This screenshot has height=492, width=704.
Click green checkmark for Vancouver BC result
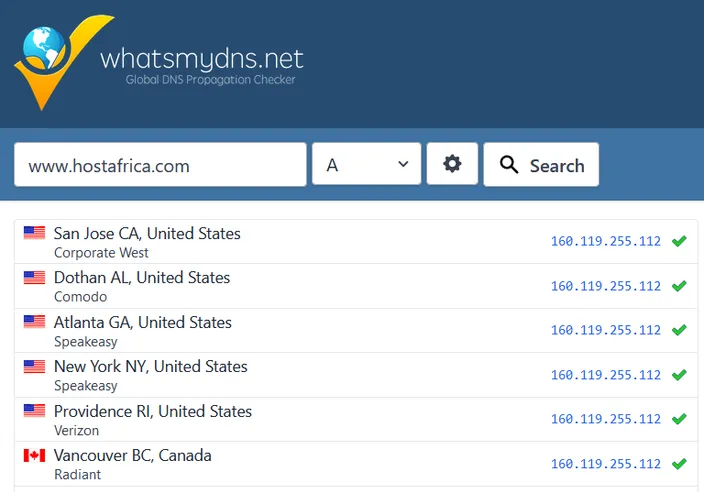[679, 463]
